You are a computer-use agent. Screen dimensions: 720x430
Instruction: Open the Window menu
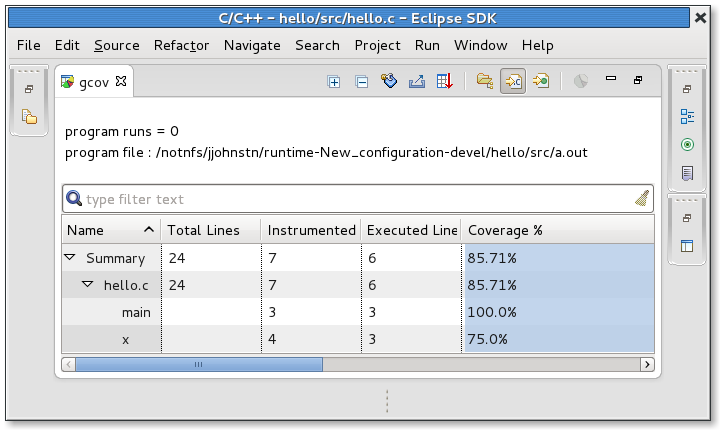click(481, 45)
